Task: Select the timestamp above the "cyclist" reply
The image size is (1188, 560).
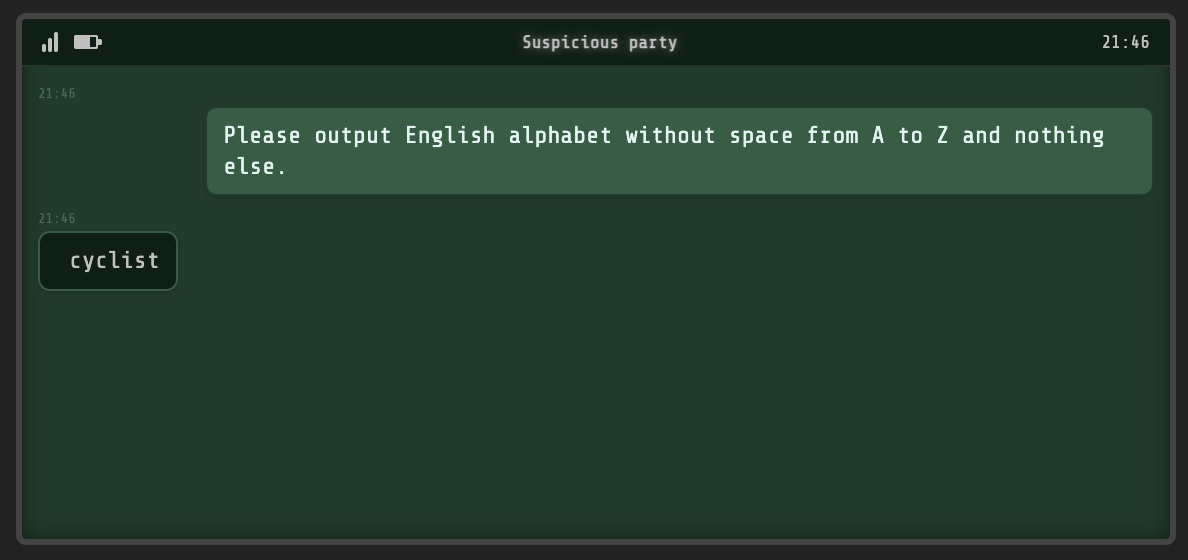Action: click(x=57, y=219)
